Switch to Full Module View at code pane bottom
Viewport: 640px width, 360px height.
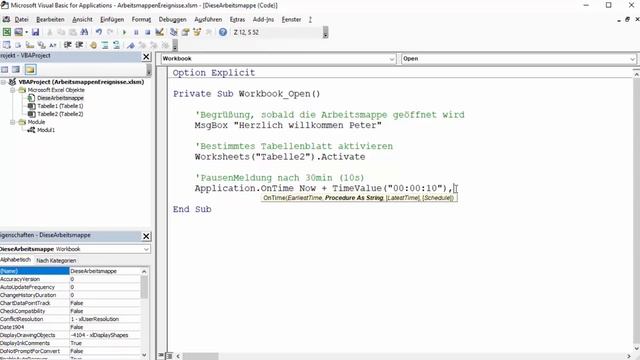pyautogui.click(x=169, y=356)
